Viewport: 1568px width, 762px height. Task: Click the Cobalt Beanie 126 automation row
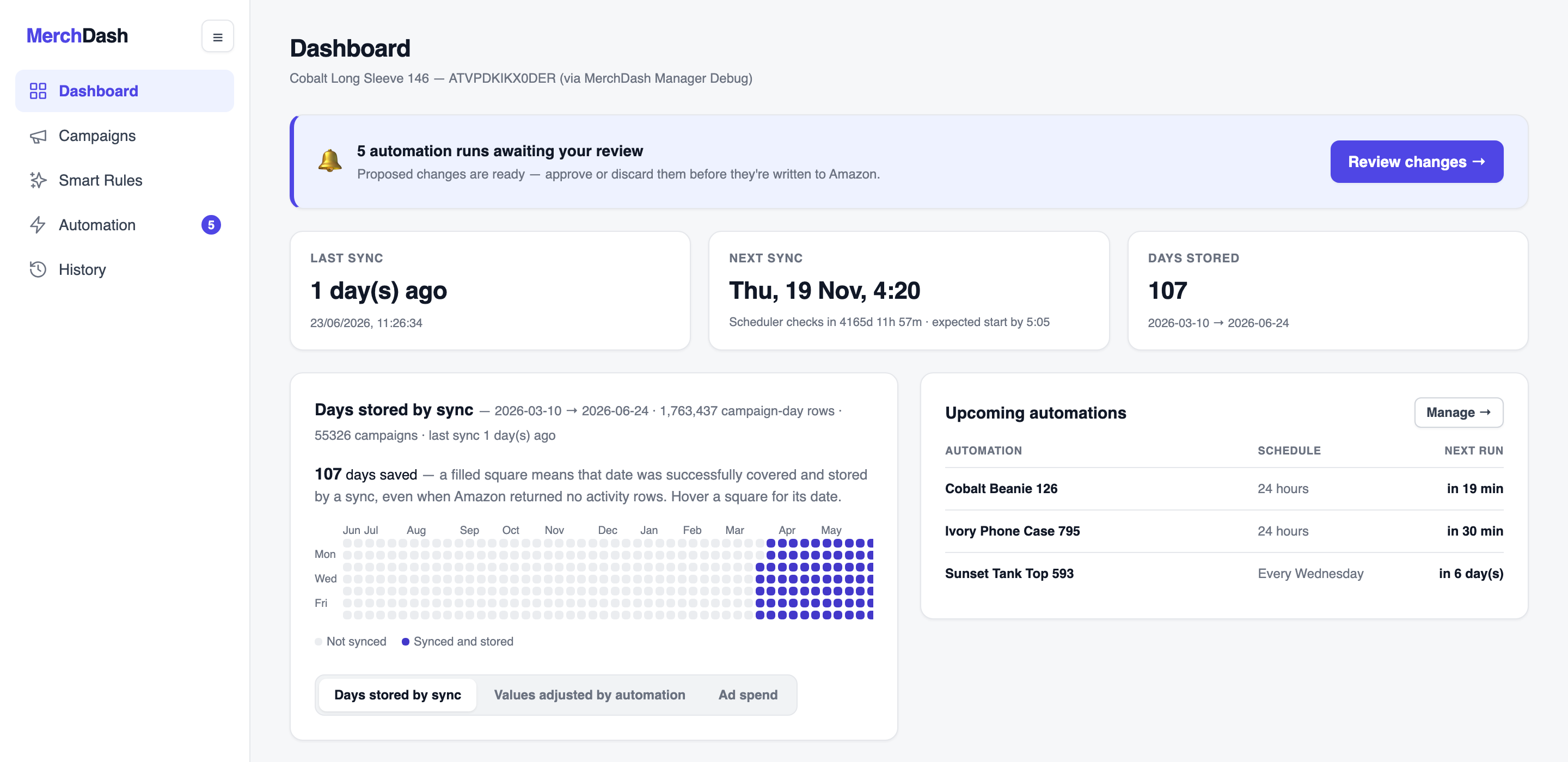tap(1223, 489)
